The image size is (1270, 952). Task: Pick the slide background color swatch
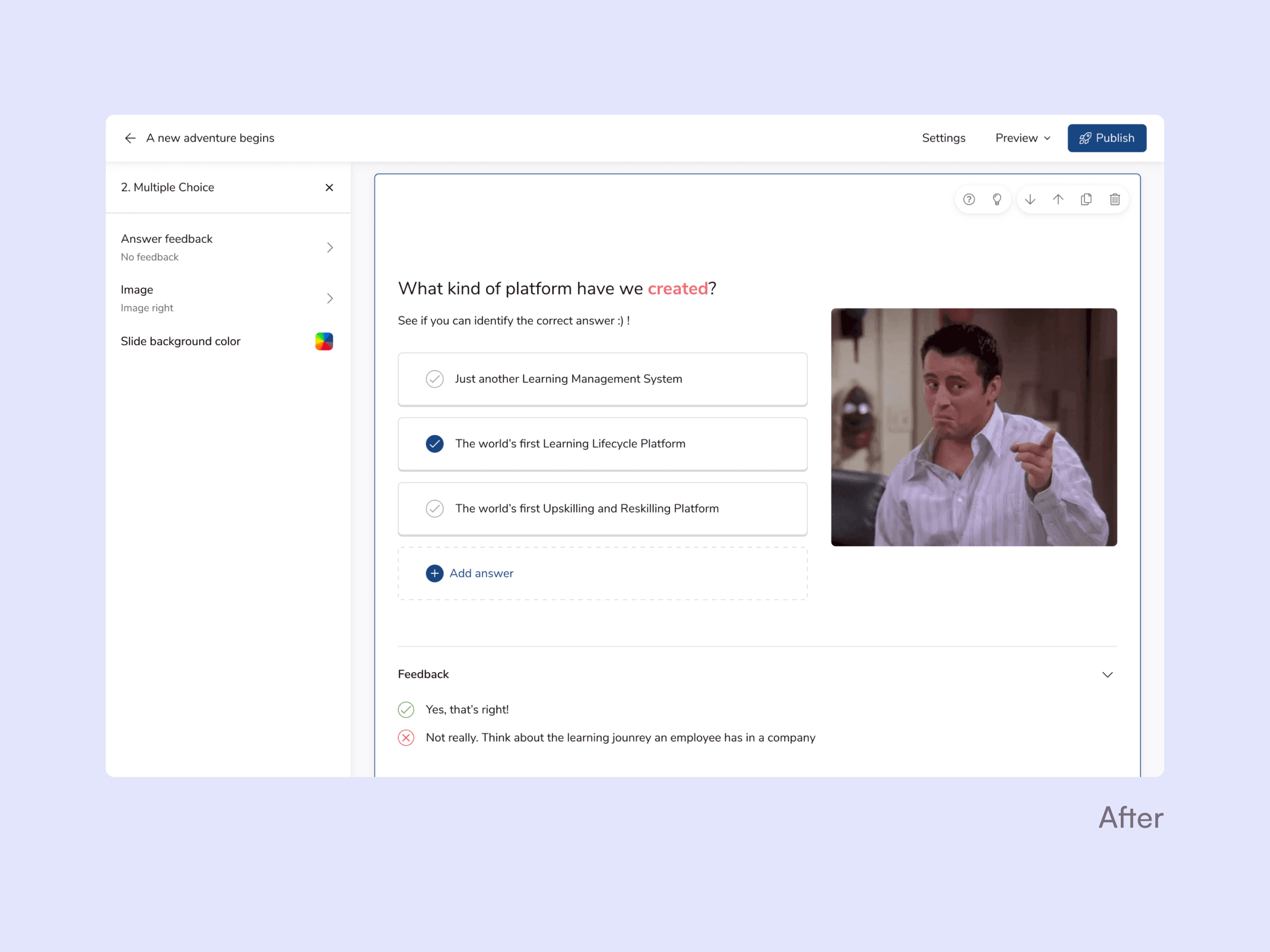(x=324, y=342)
